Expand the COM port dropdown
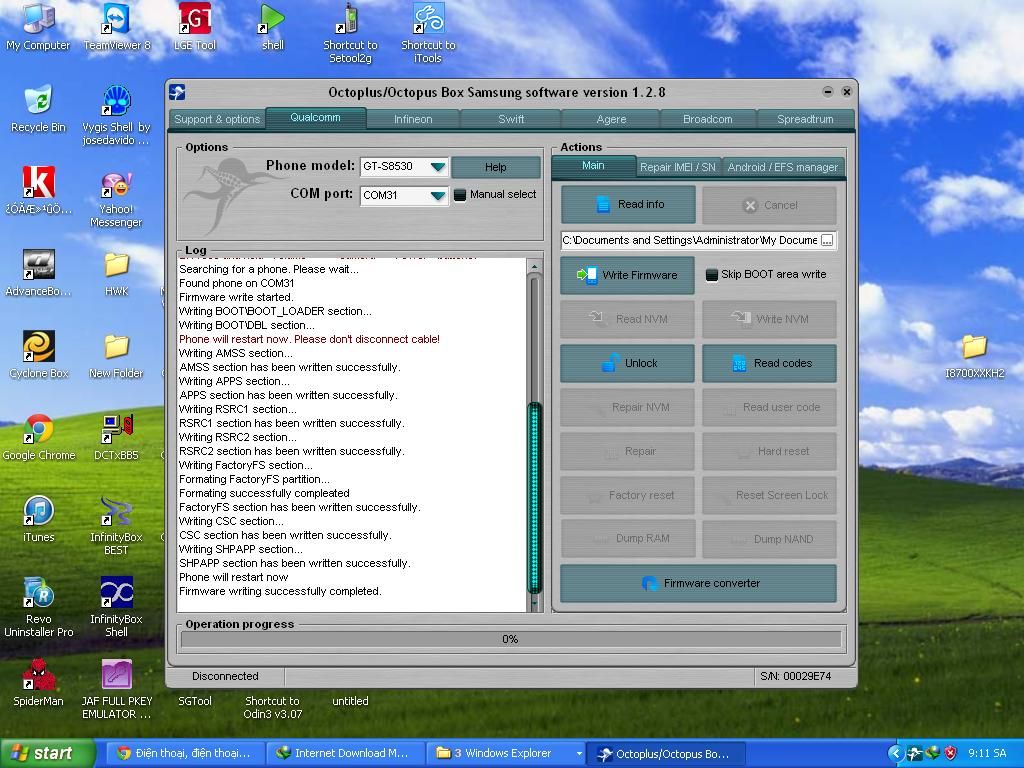Image resolution: width=1024 pixels, height=768 pixels. point(438,195)
